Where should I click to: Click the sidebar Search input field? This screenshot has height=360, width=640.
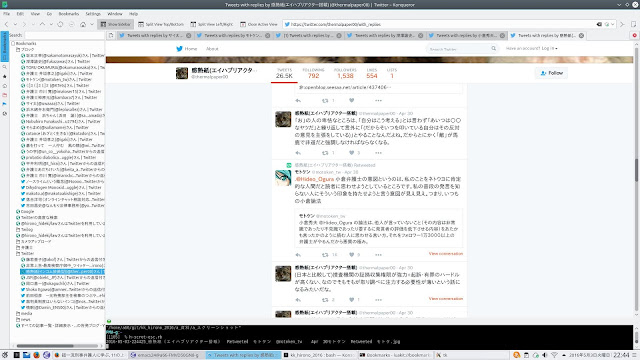pyautogui.click(x=64, y=36)
